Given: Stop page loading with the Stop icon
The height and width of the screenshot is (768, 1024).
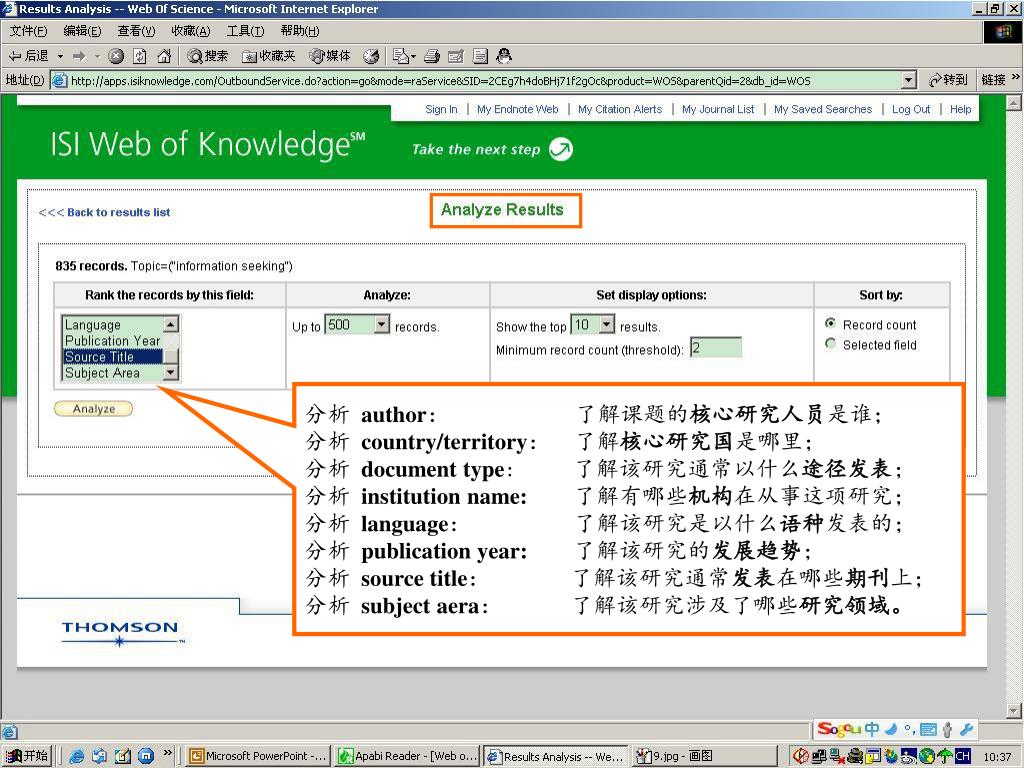Looking at the screenshot, I should coord(116,56).
